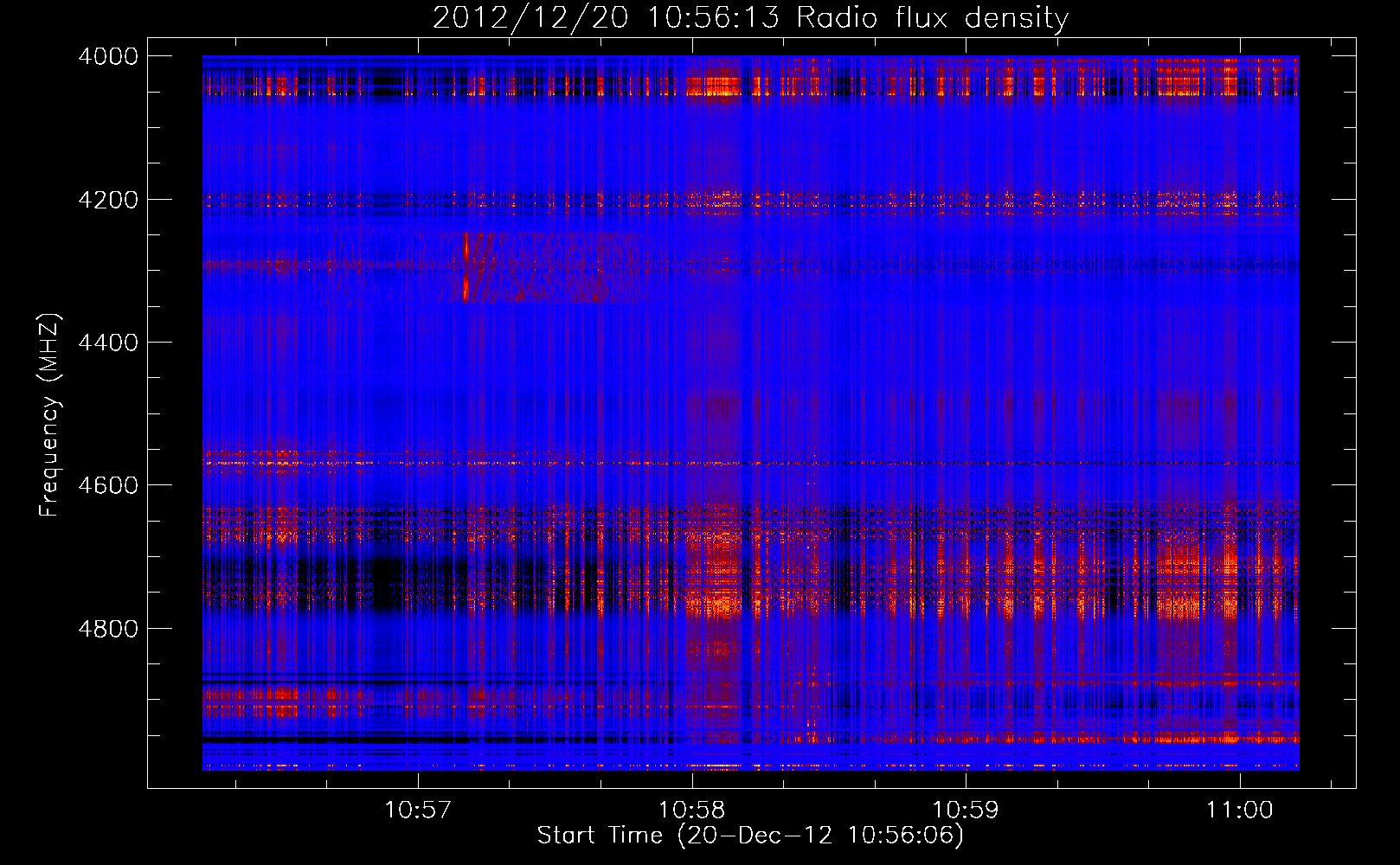Select the 4800 frequency tick label
This screenshot has height=865, width=1400.
(108, 629)
